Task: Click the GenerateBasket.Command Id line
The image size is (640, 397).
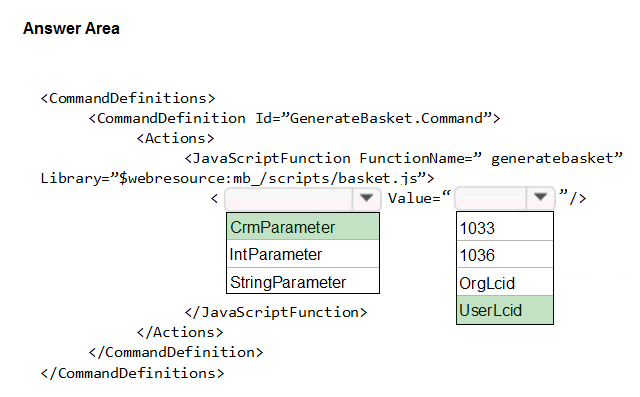Action: (x=294, y=118)
